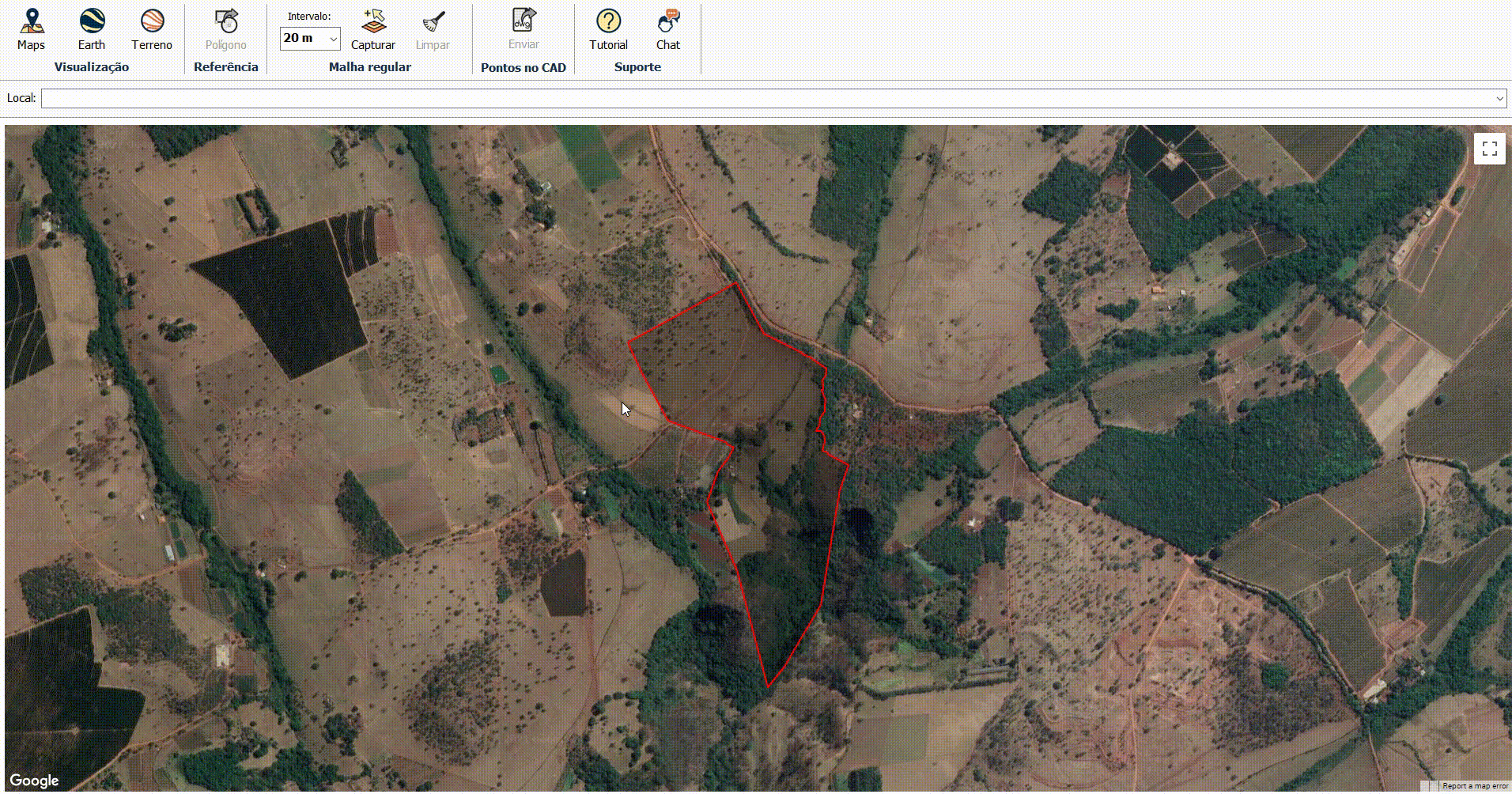The width and height of the screenshot is (1512, 794).
Task: Click Capturar to capture grid points
Action: 372,29
